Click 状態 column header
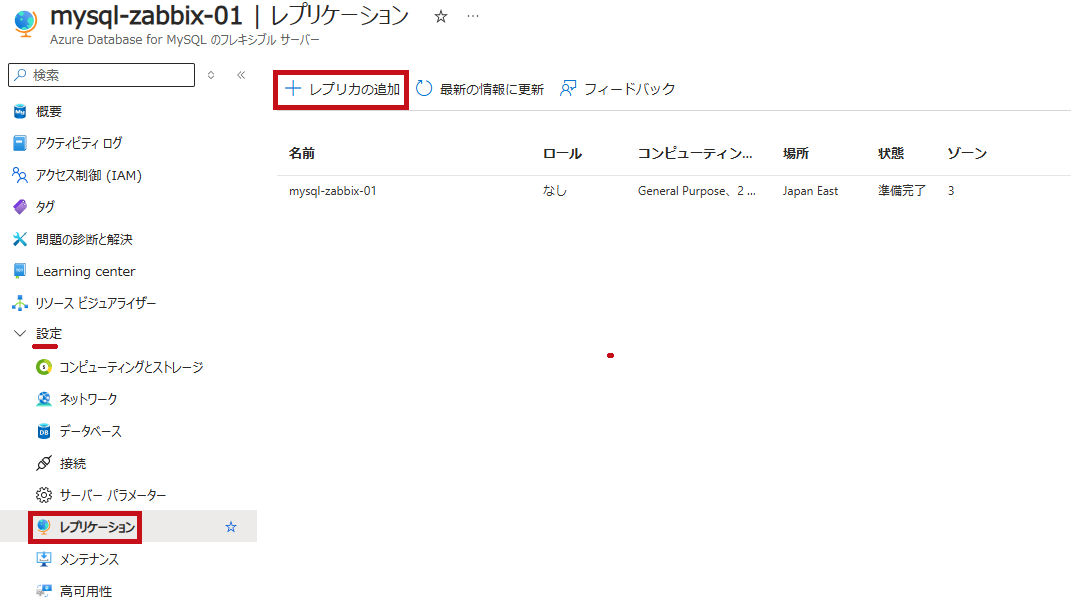Screen dimensions: 1071x605 [891, 154]
